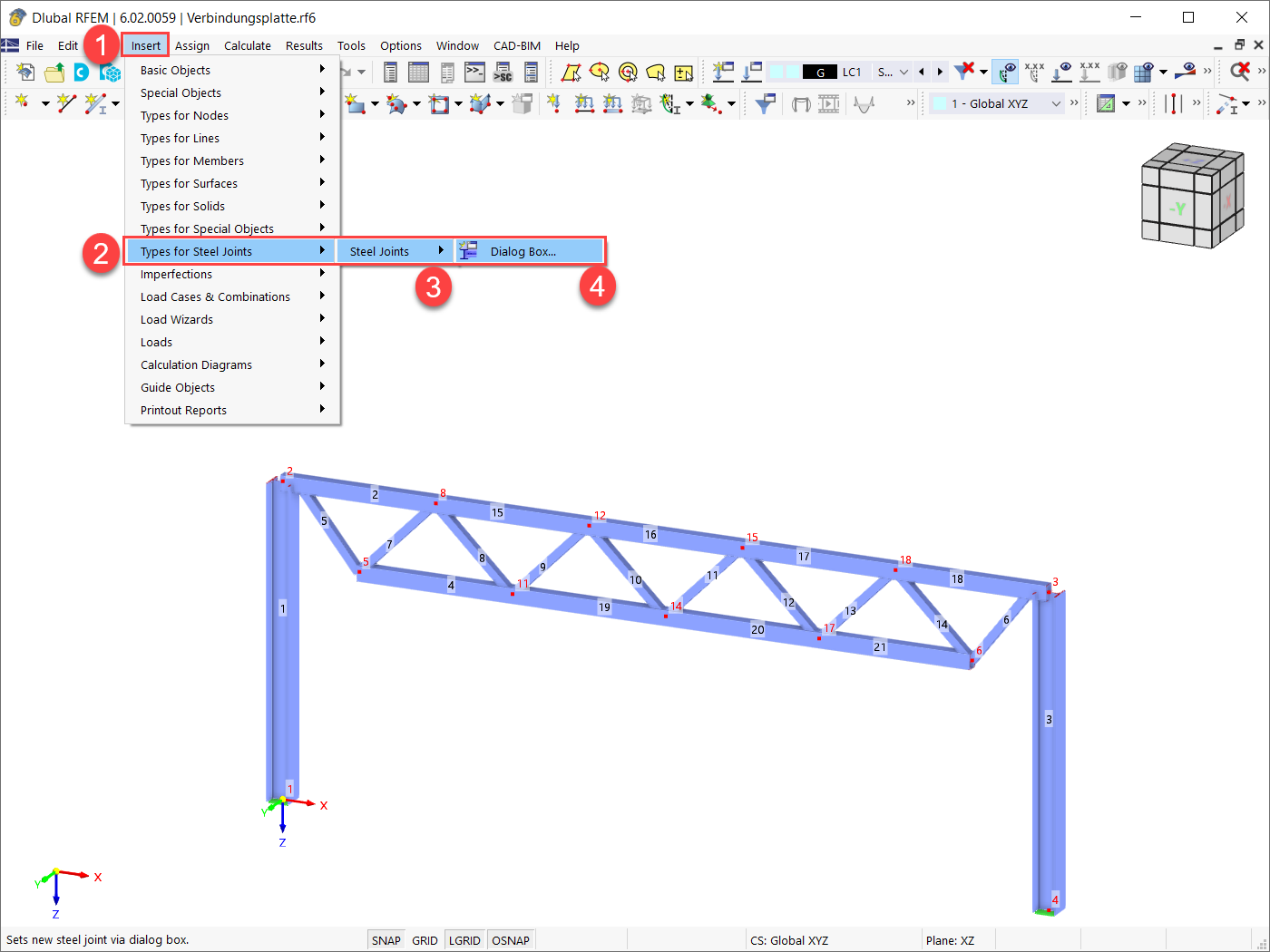Viewport: 1270px width, 952px height.
Task: Toggle show loads eye icon
Action: [x=1061, y=72]
